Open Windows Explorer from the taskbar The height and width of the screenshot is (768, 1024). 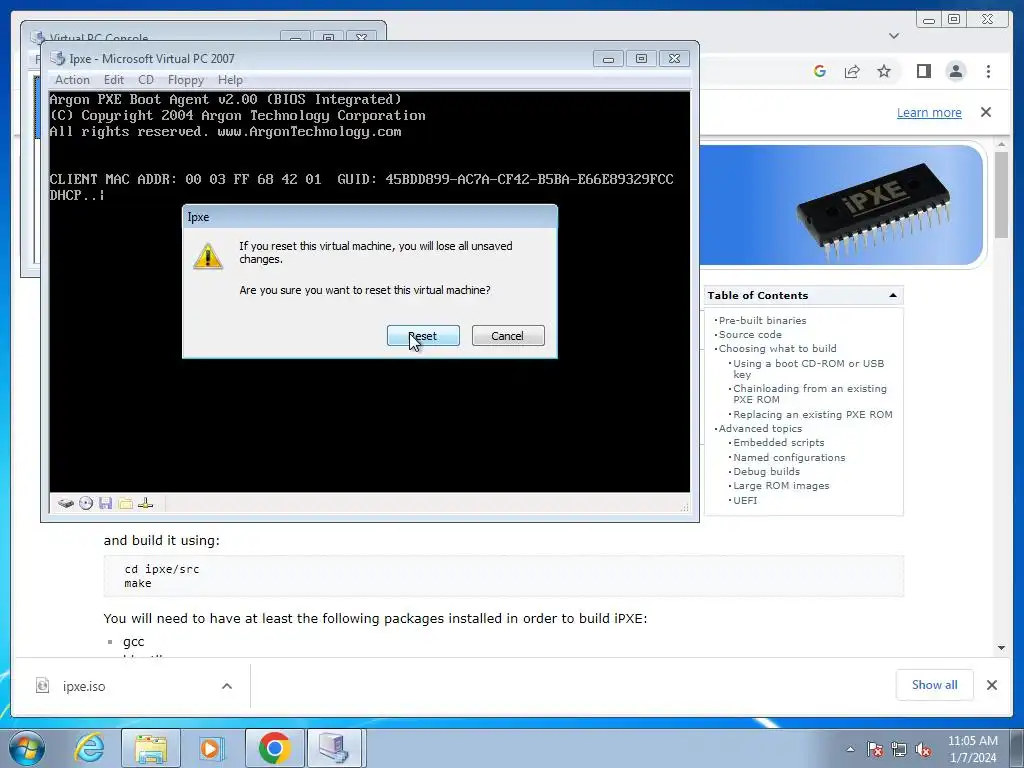[x=150, y=748]
